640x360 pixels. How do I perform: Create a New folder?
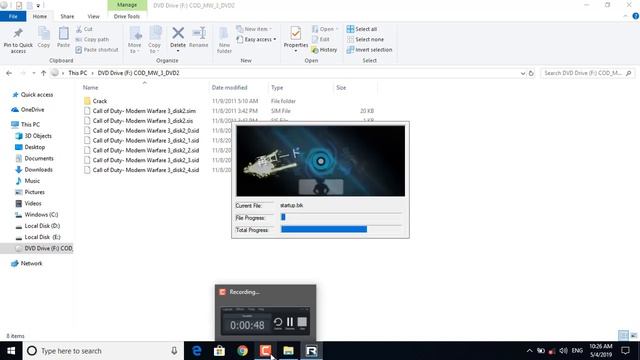coord(224,40)
